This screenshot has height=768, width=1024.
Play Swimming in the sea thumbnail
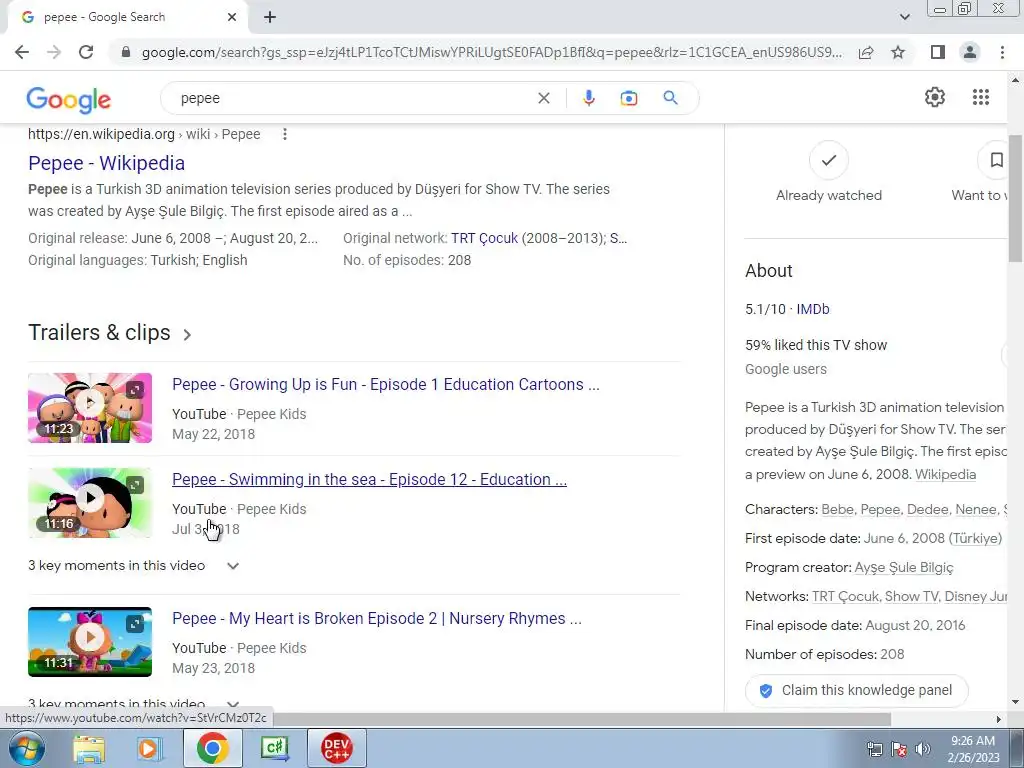[90, 502]
